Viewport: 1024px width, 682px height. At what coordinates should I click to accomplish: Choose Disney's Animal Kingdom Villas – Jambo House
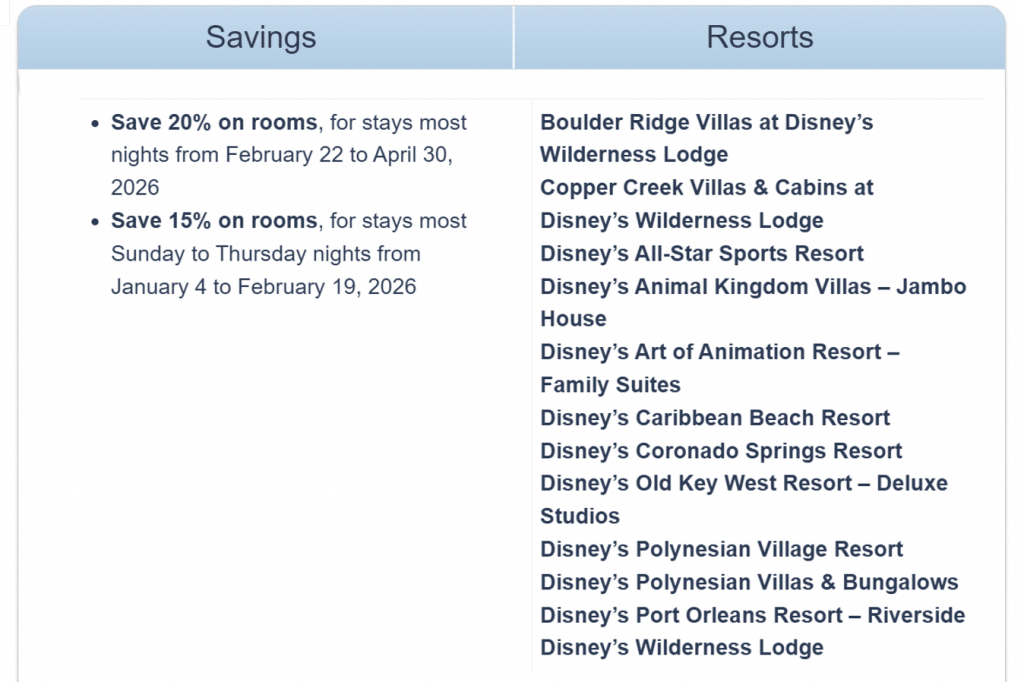(752, 287)
